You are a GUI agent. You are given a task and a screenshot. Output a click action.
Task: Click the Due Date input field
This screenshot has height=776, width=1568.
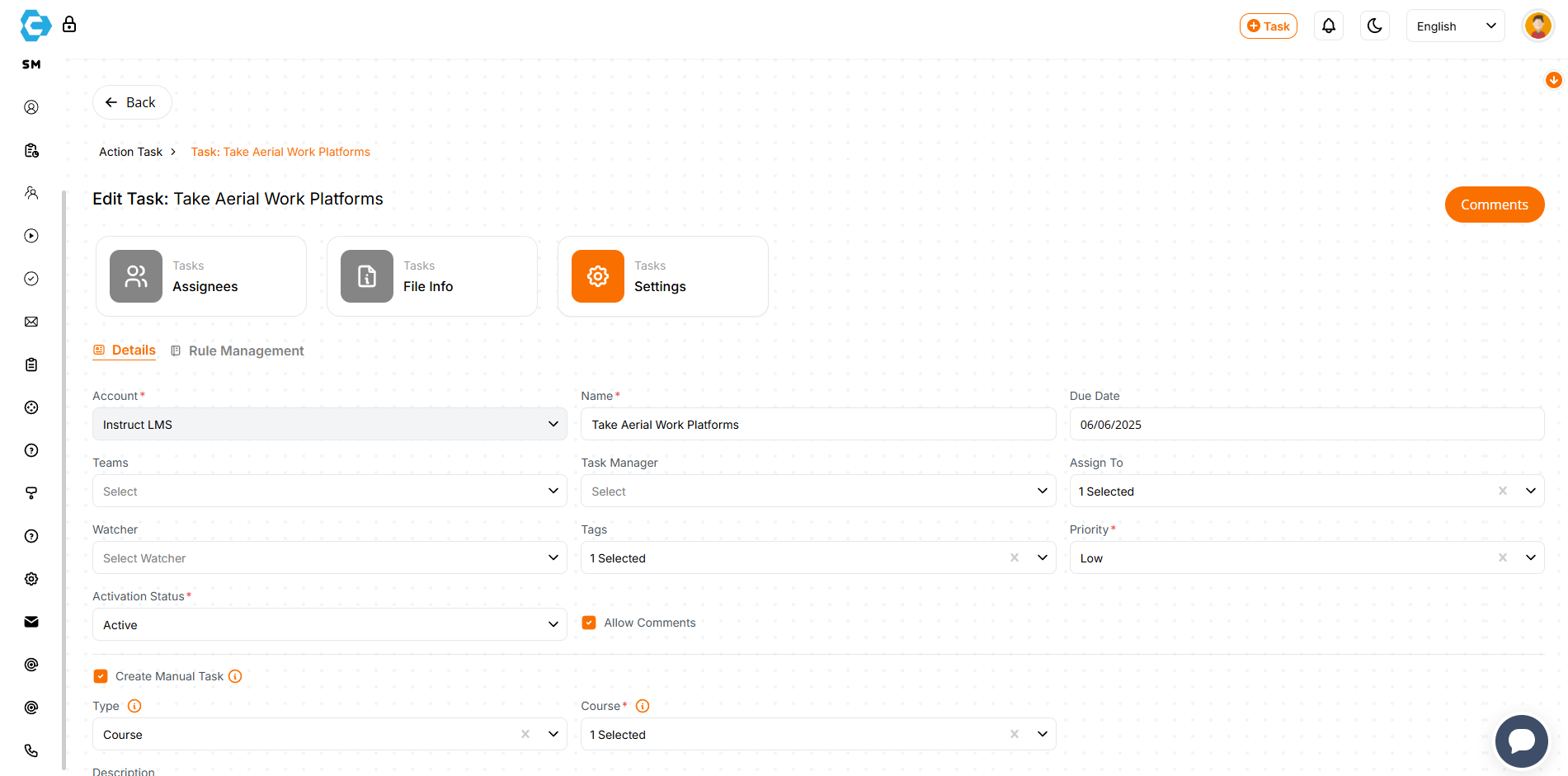tap(1306, 425)
